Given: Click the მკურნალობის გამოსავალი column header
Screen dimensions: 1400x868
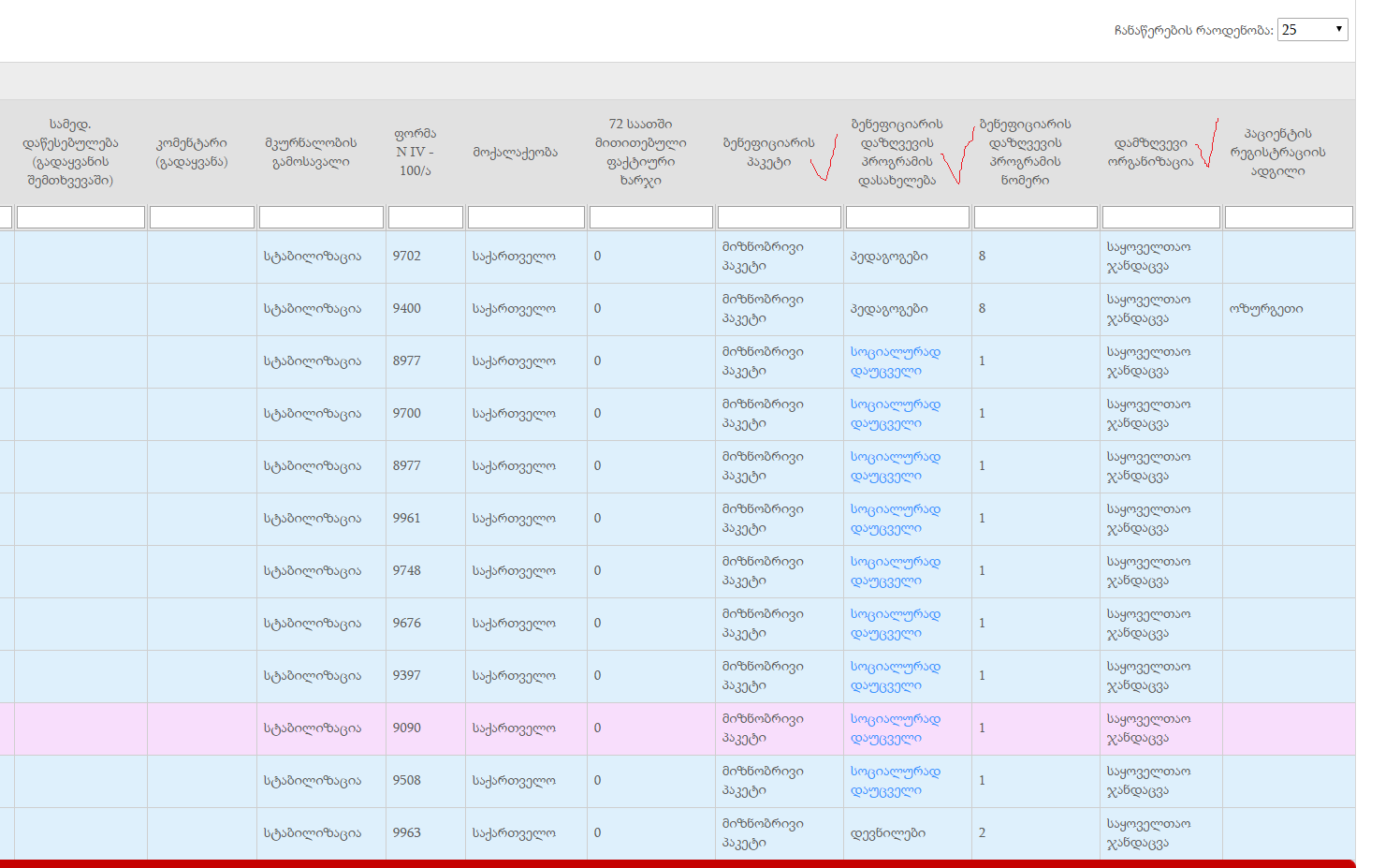Looking at the screenshot, I should coord(311,153).
